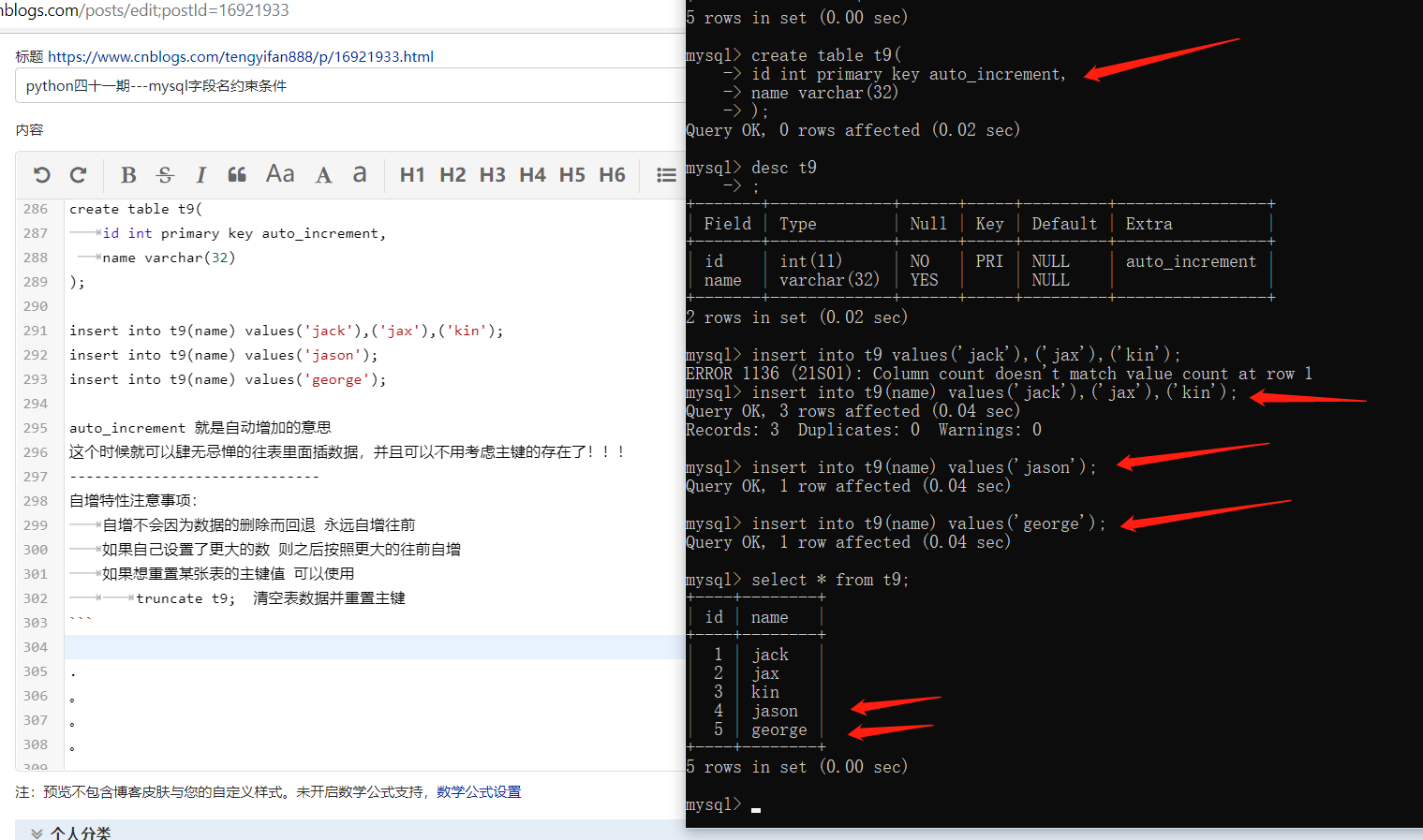Click the final mysql> prompt with cursor
This screenshot has width=1423, height=840.
(723, 804)
